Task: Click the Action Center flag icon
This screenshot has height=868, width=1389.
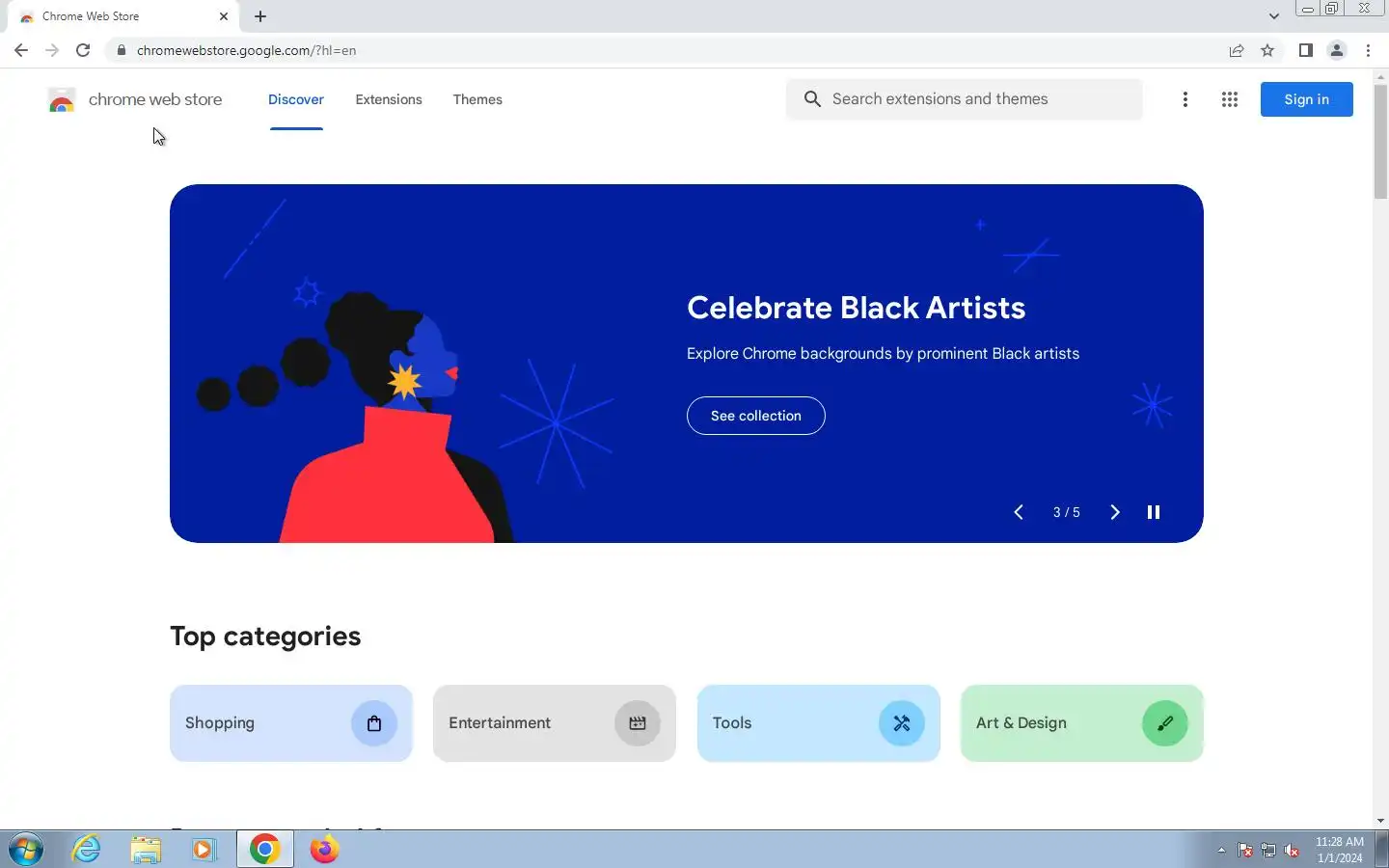Action: [x=1245, y=851]
